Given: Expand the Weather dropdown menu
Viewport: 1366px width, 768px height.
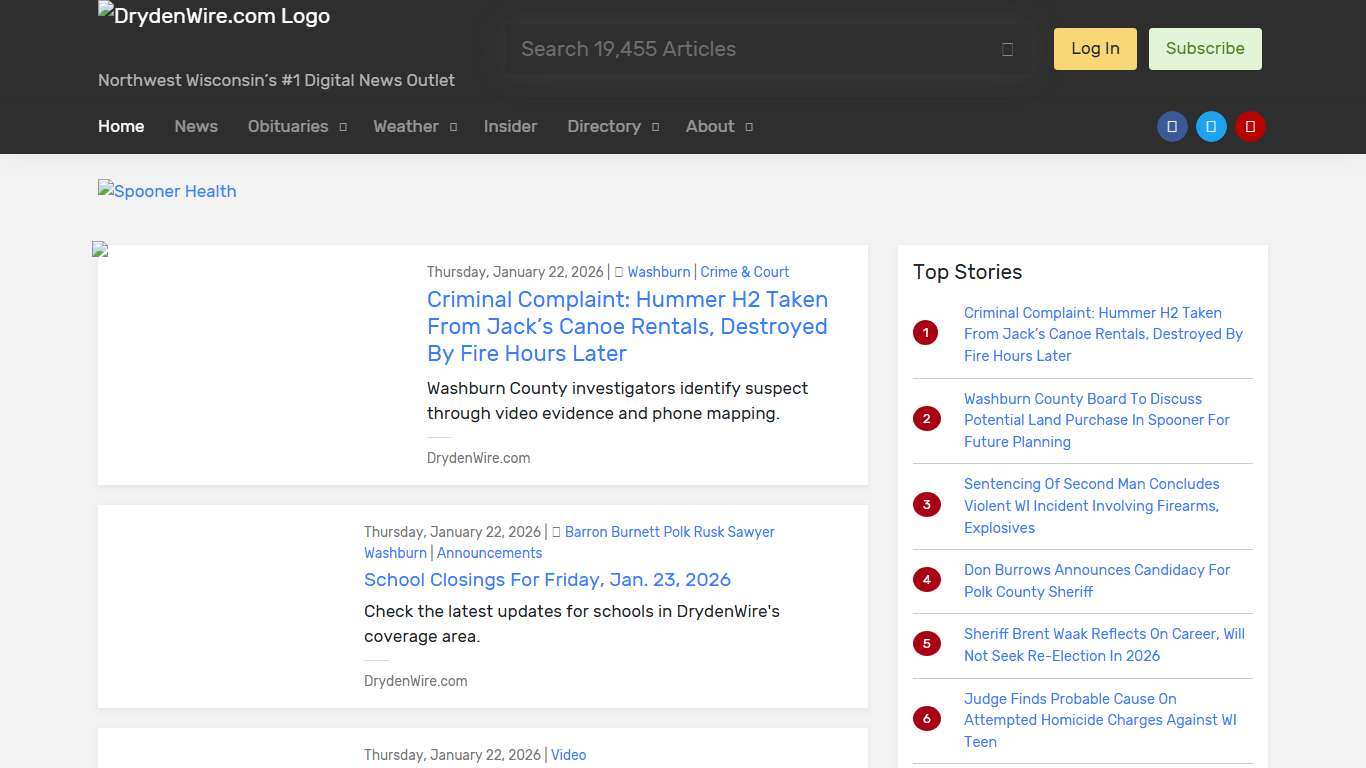Looking at the screenshot, I should pyautogui.click(x=414, y=127).
